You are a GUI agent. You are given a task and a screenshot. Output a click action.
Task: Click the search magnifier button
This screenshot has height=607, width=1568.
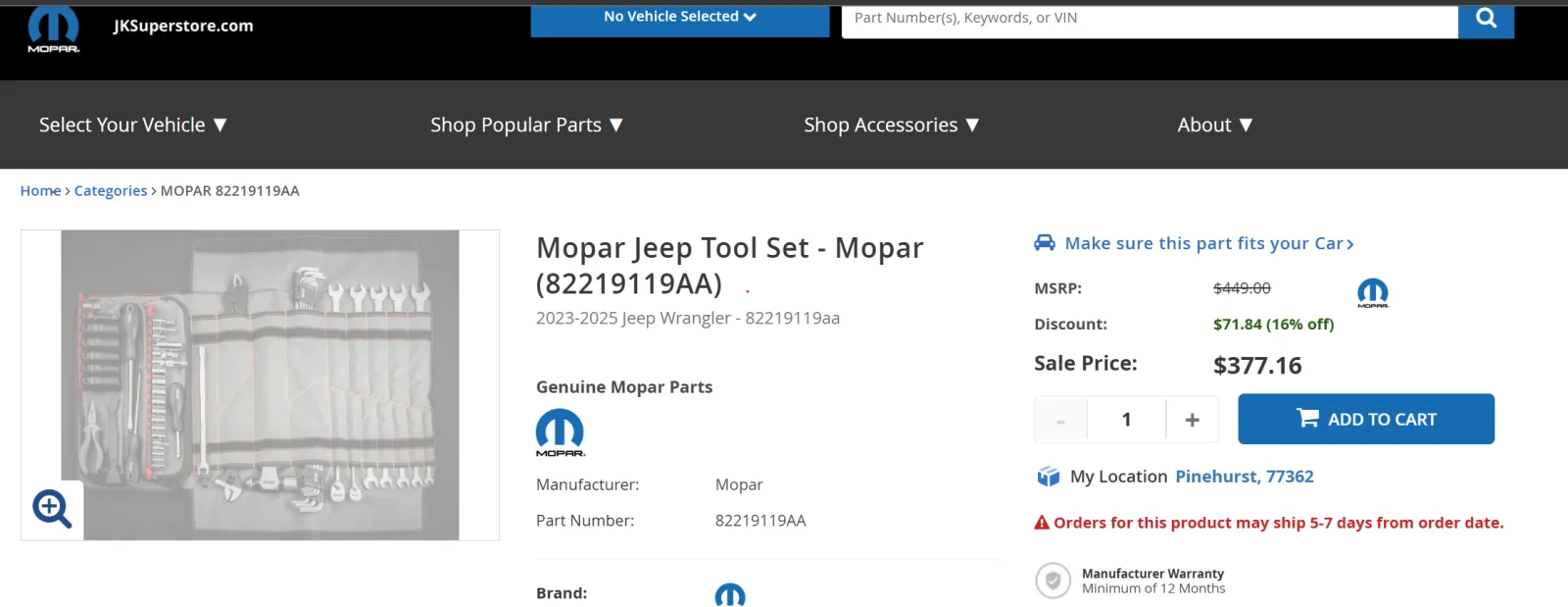[x=1486, y=19]
